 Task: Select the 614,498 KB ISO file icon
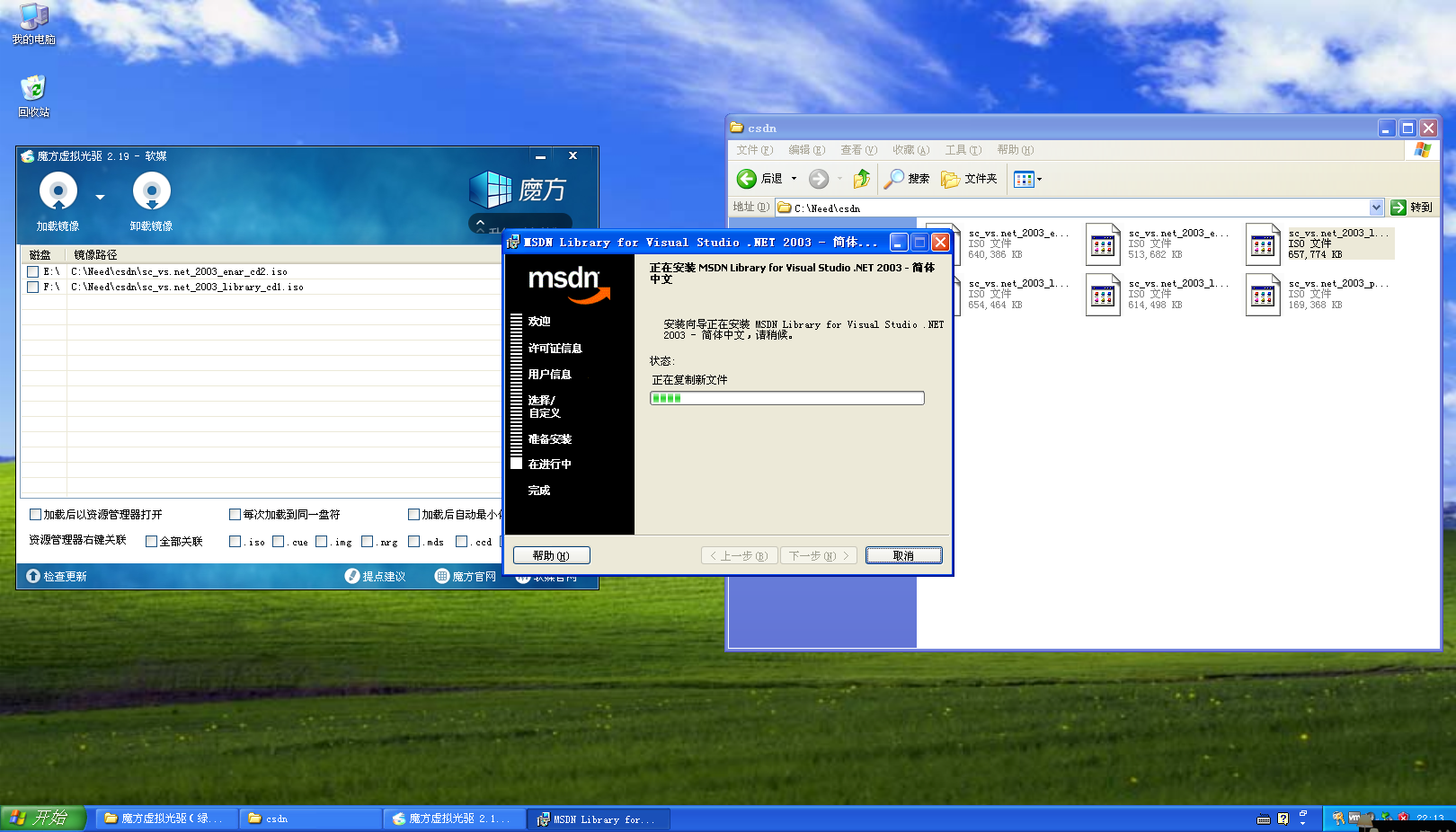1103,295
